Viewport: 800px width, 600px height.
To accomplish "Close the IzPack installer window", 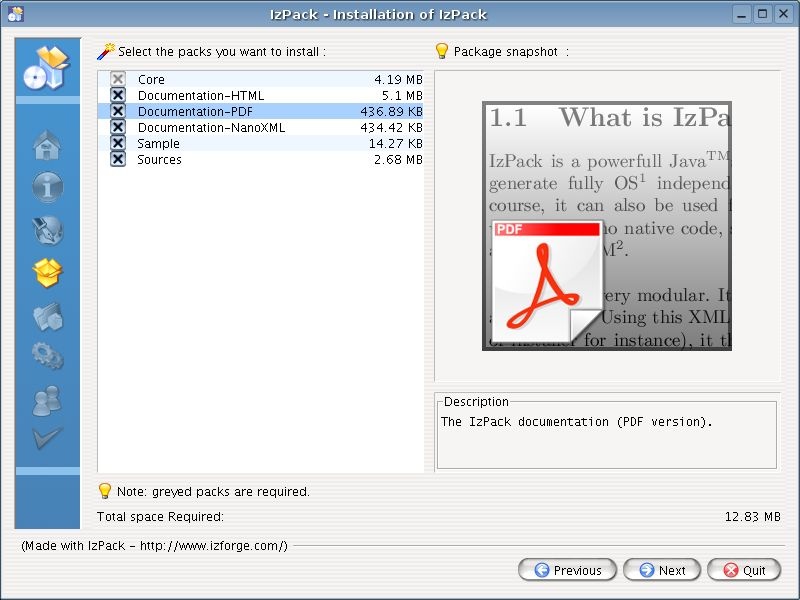I will (783, 14).
